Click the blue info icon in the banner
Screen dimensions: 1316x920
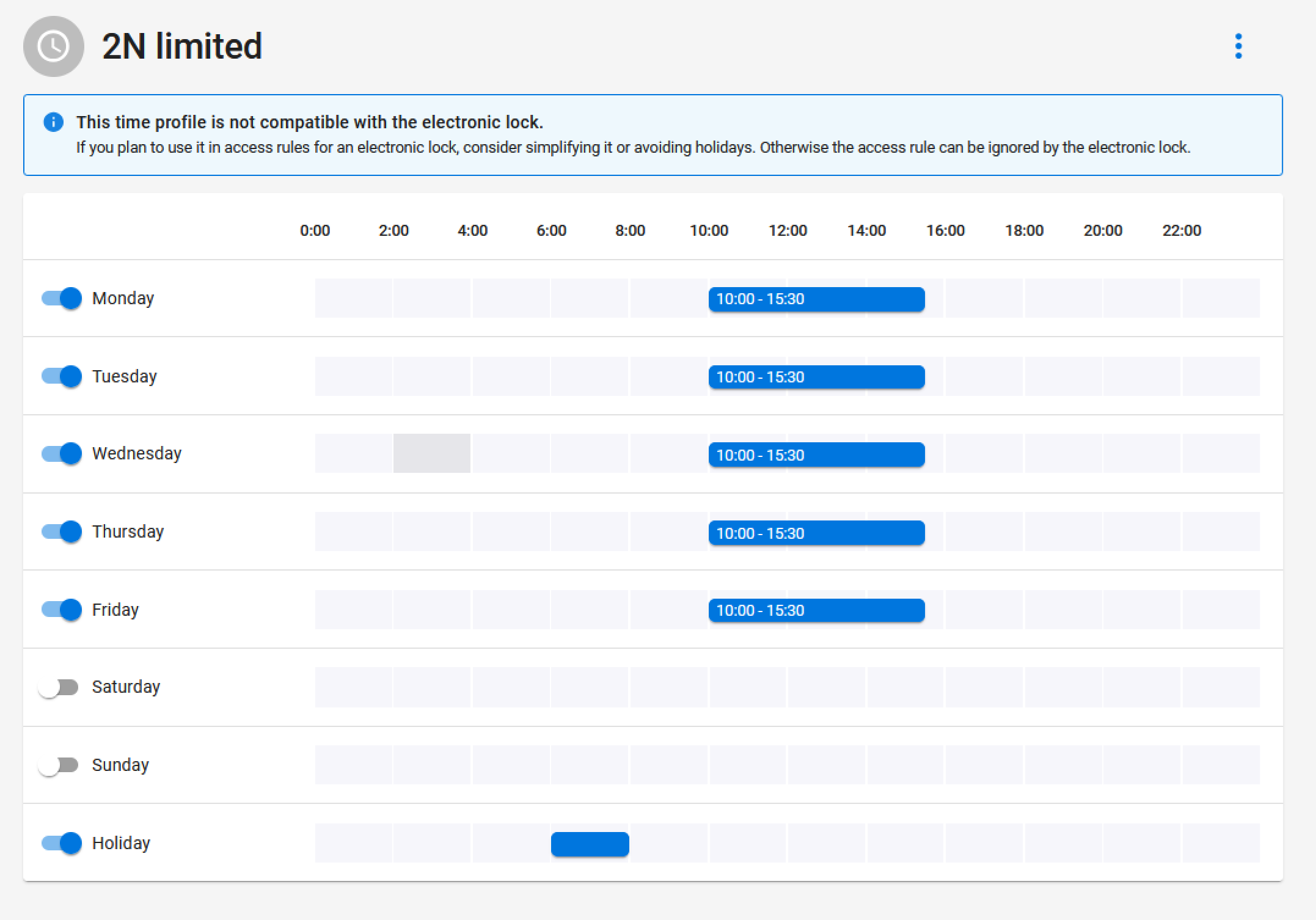click(x=54, y=122)
